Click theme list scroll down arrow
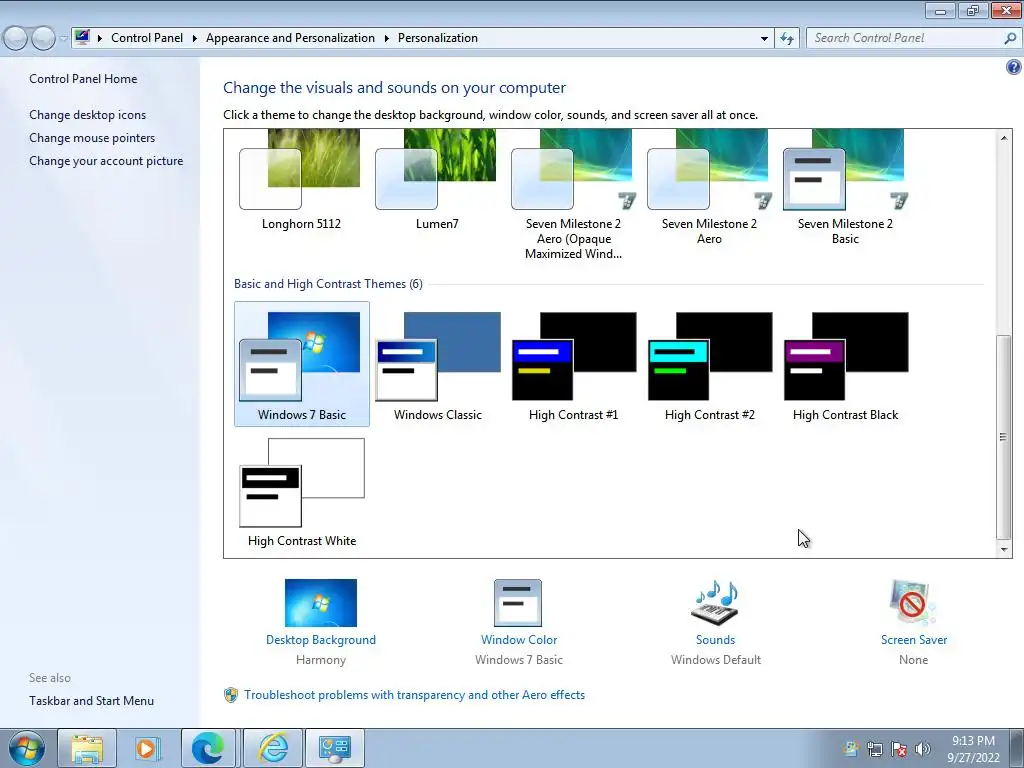The width and height of the screenshot is (1024, 768). 1004,550
